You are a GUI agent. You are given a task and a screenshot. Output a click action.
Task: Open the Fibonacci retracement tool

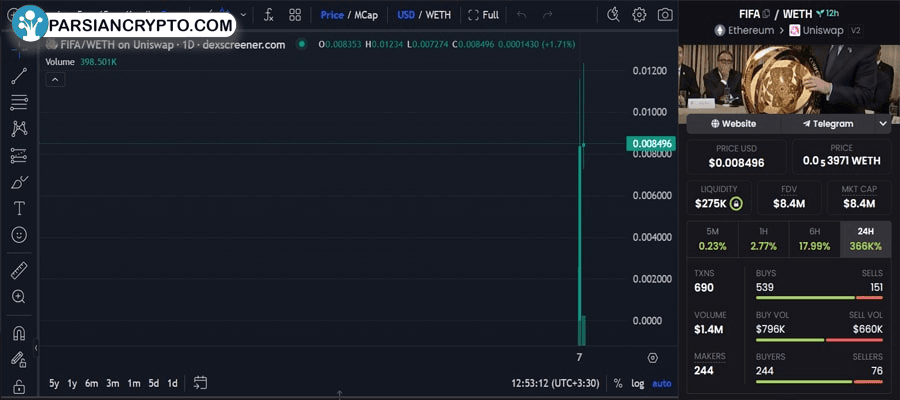pyautogui.click(x=19, y=103)
